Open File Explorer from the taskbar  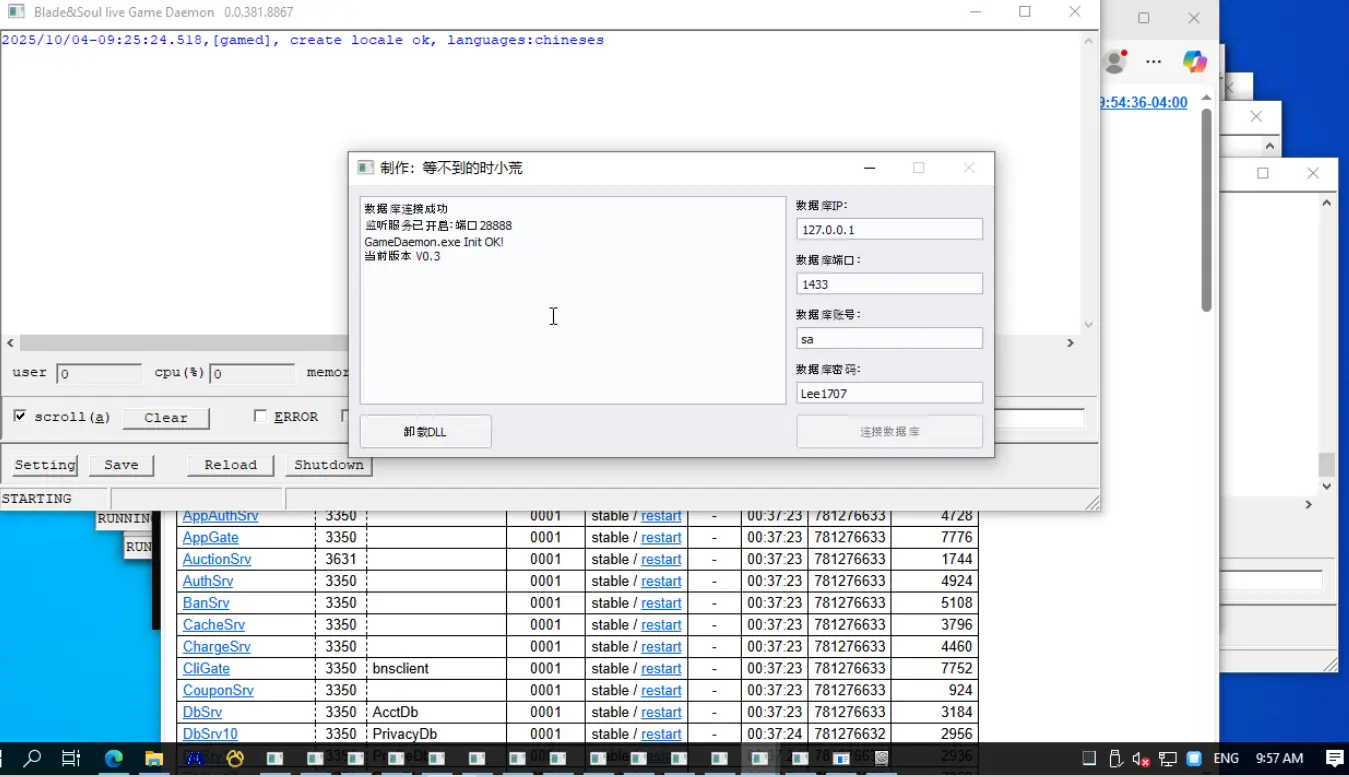[154, 759]
